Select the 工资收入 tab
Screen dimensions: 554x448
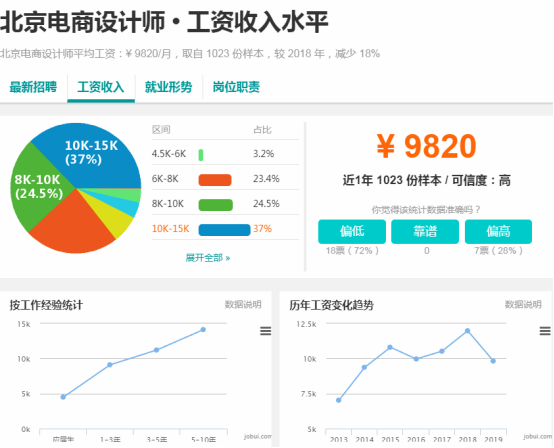101,87
